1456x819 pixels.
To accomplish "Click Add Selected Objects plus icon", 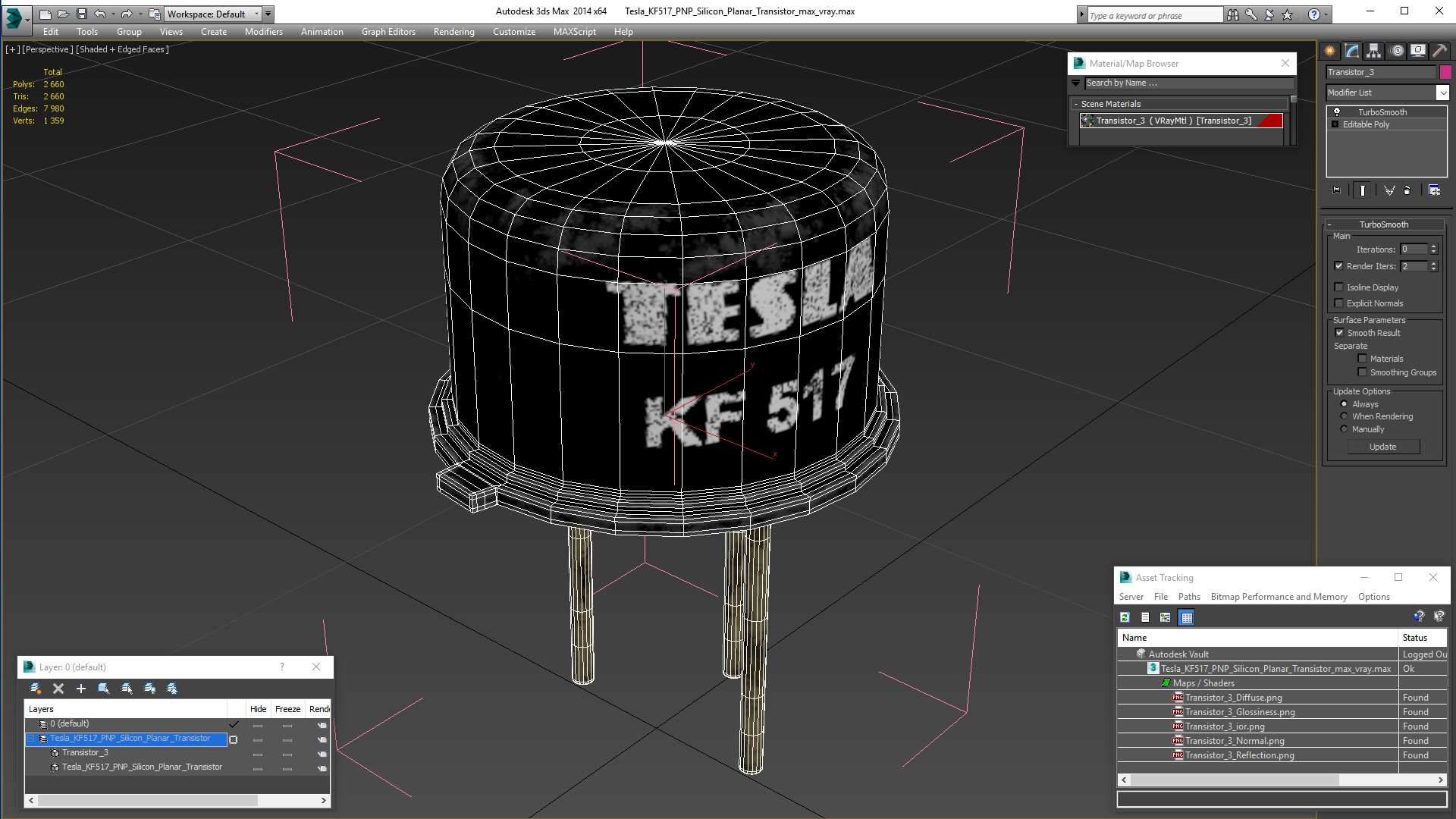I will point(81,689).
